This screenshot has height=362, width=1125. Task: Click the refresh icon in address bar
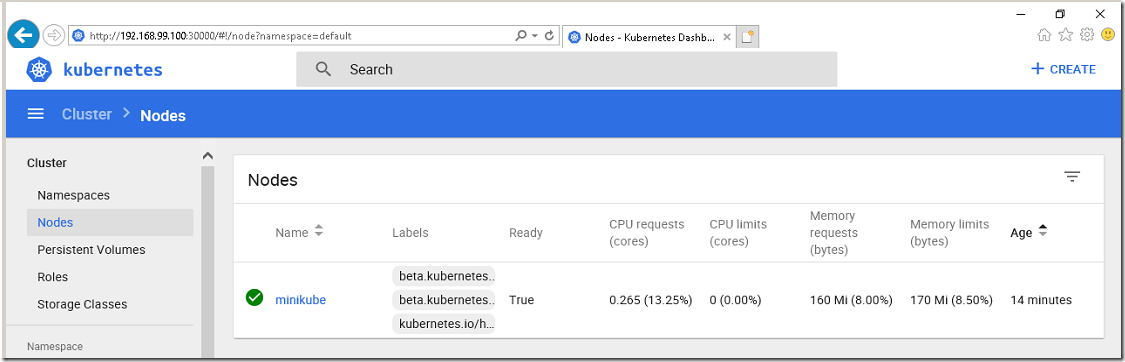550,35
